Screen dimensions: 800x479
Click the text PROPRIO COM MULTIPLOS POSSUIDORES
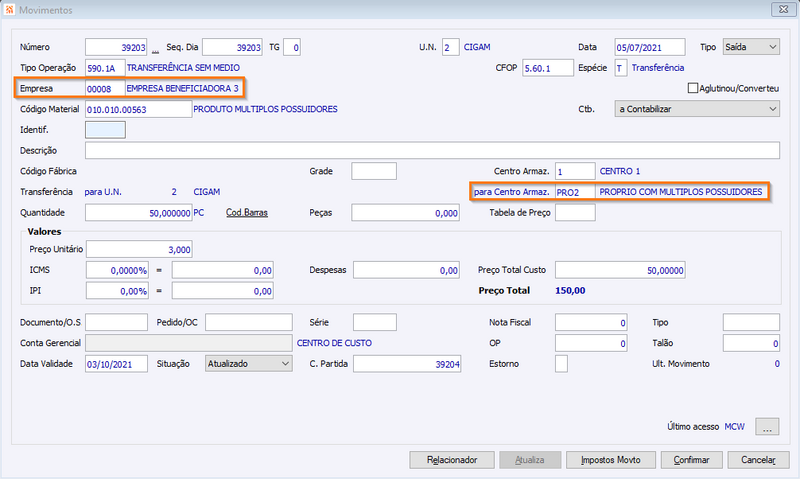click(681, 192)
